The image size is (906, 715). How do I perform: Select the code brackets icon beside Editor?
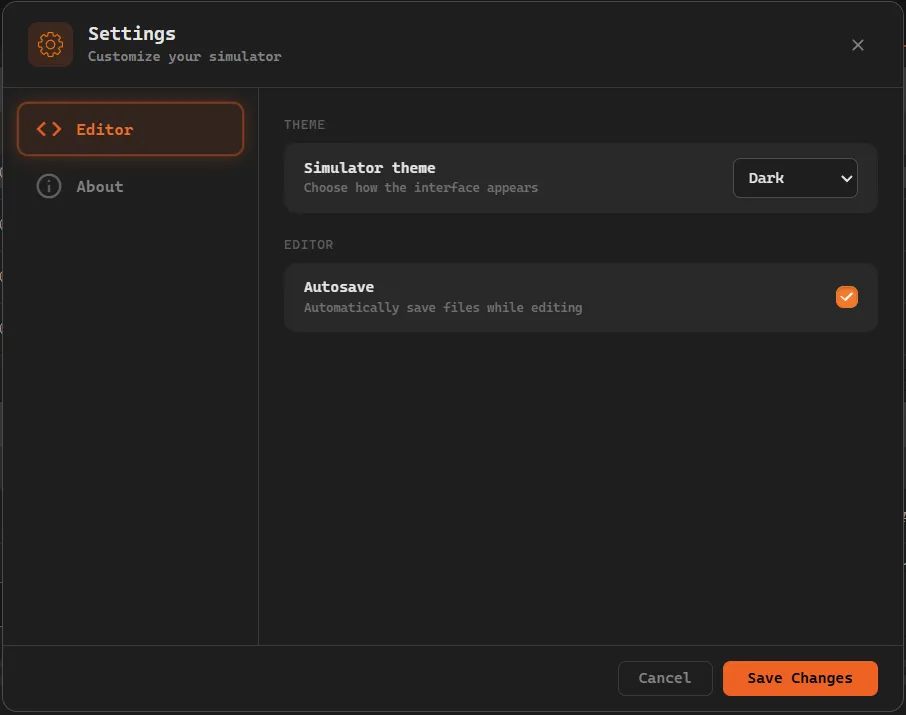[47, 129]
